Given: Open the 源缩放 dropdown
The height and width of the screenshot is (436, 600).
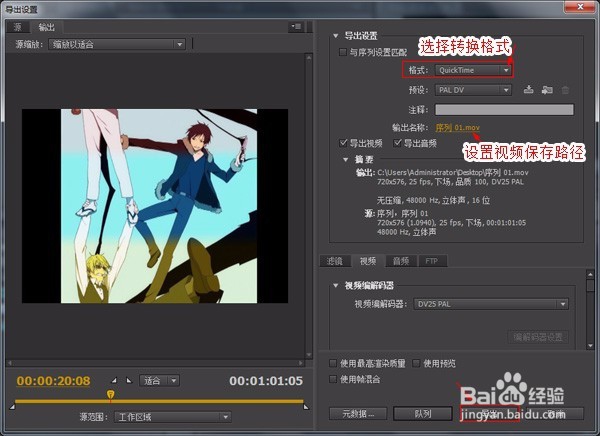Looking at the screenshot, I should 117,44.
